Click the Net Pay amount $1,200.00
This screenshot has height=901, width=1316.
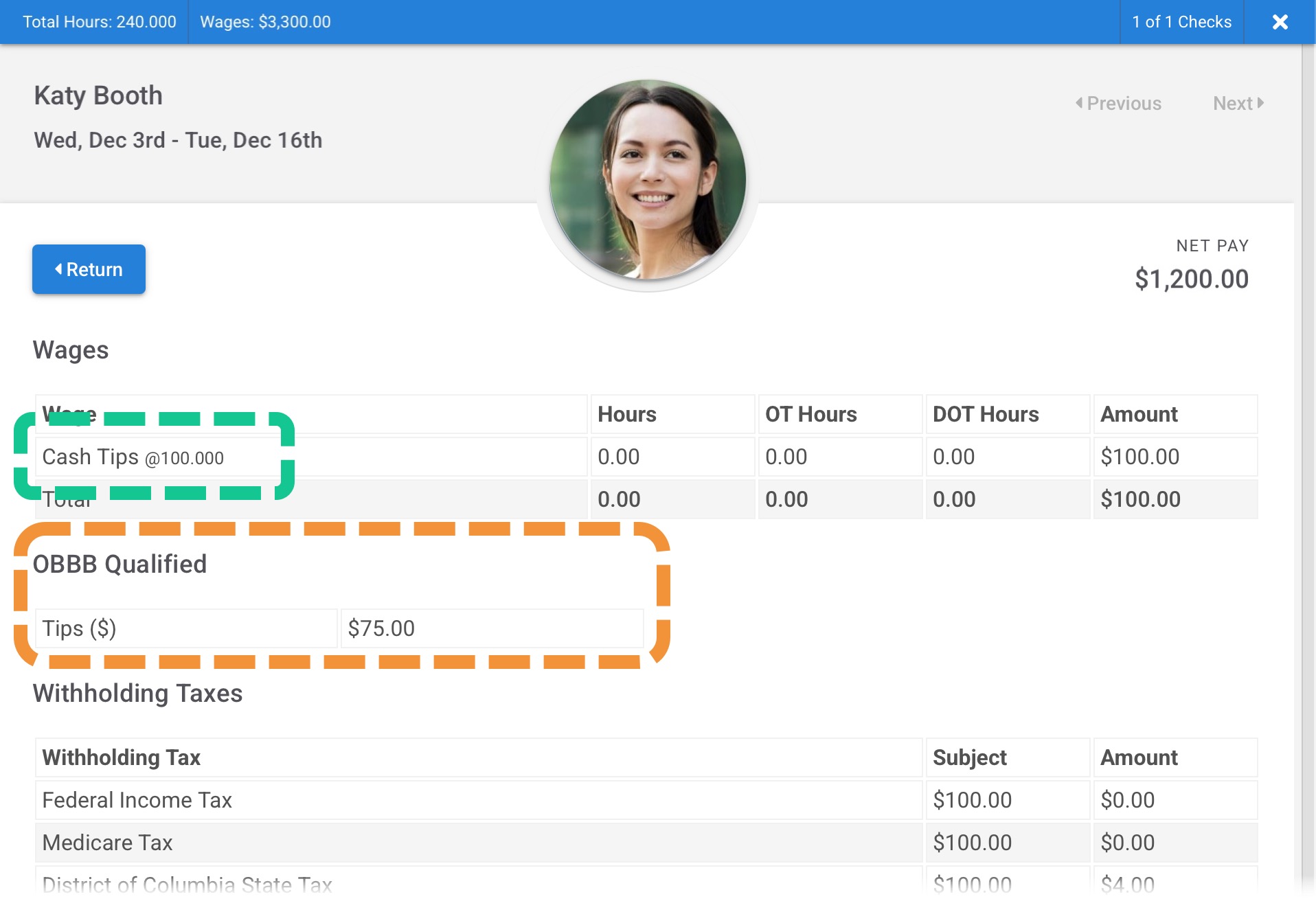pyautogui.click(x=1191, y=279)
